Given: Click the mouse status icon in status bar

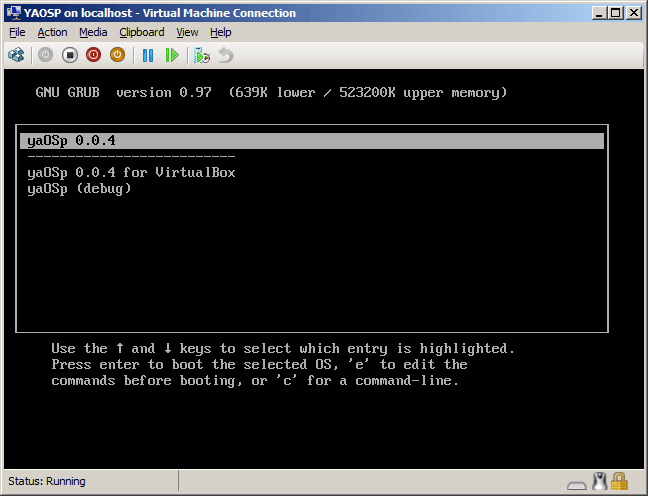Looking at the screenshot, I should pos(599,481).
